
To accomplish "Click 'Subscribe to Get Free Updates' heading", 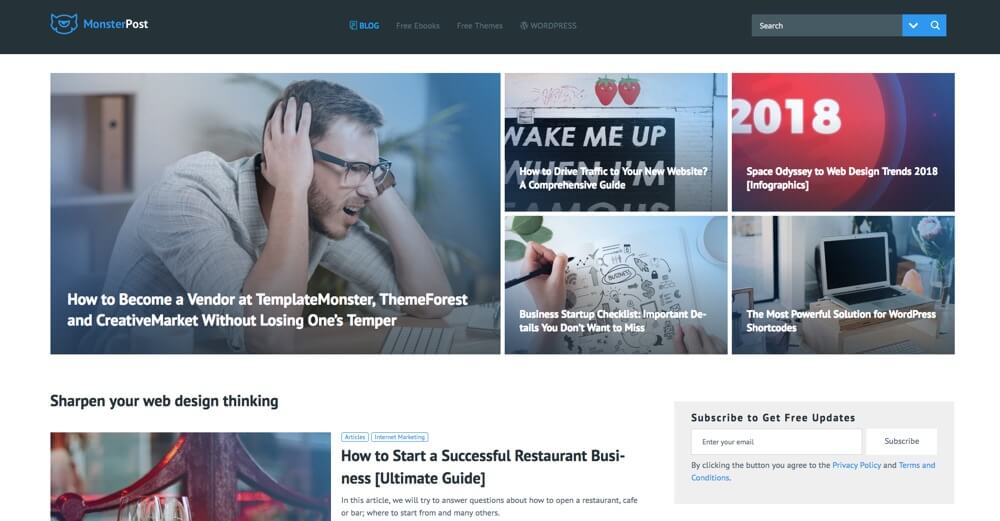I will coord(773,418).
